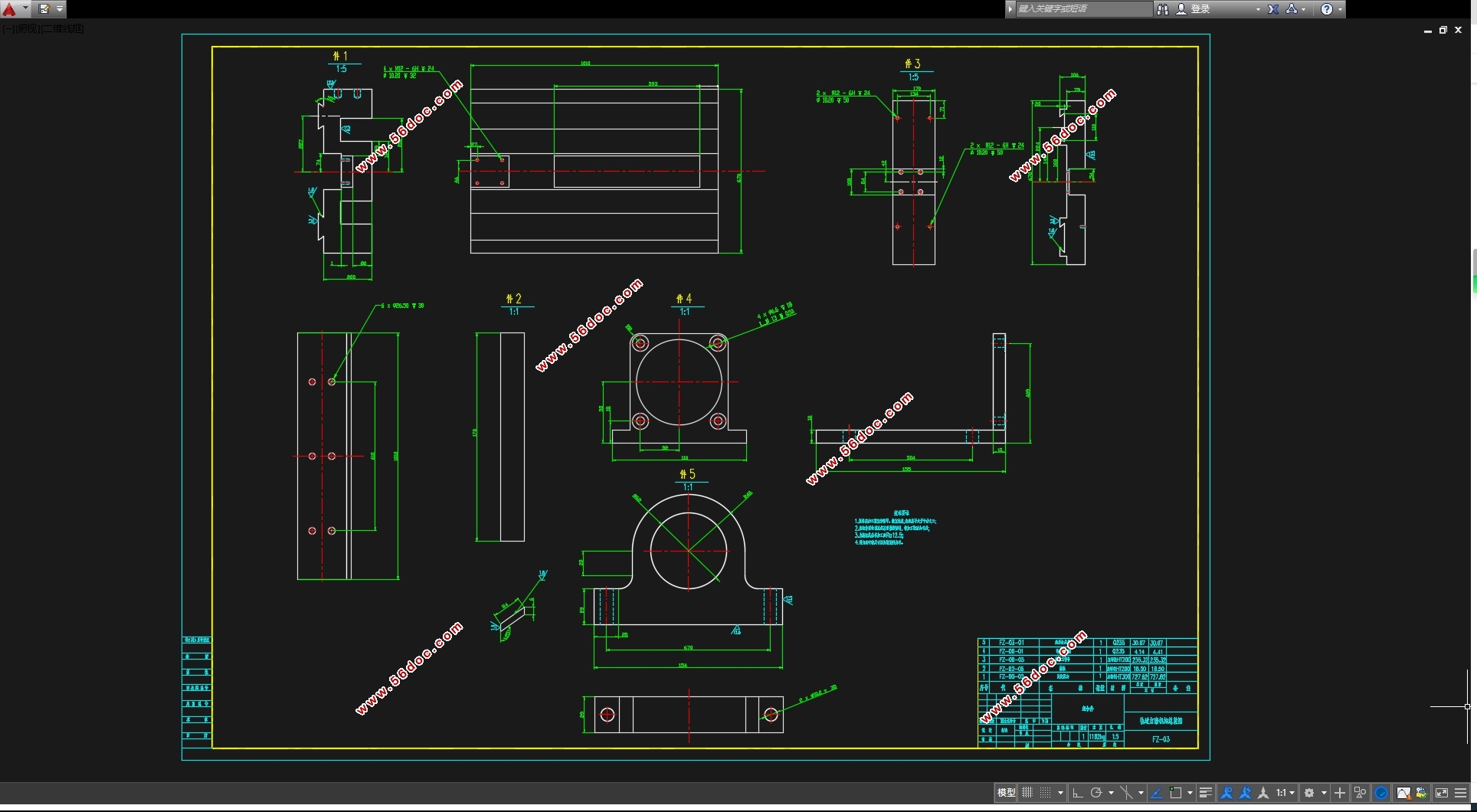The image size is (1477, 812).
Task: Expand object snap settings dropdown
Action: point(1190,793)
